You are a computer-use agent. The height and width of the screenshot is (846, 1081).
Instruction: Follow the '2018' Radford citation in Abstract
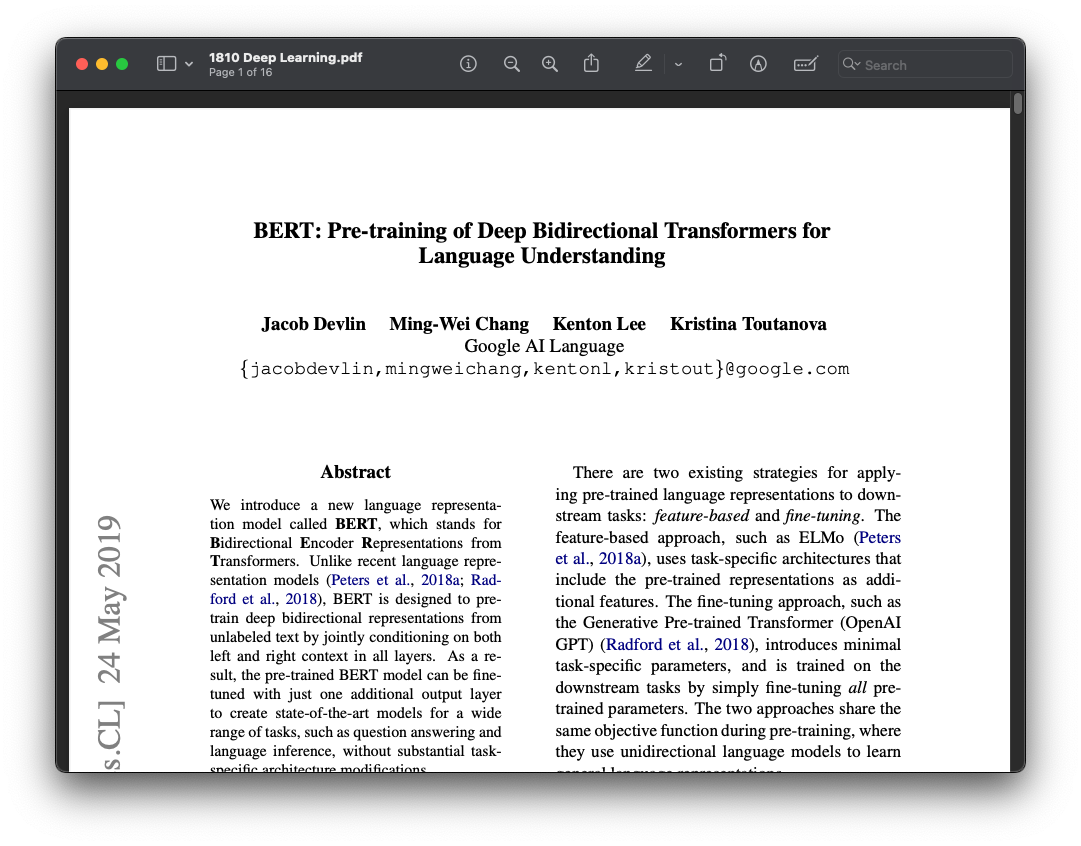pos(301,599)
